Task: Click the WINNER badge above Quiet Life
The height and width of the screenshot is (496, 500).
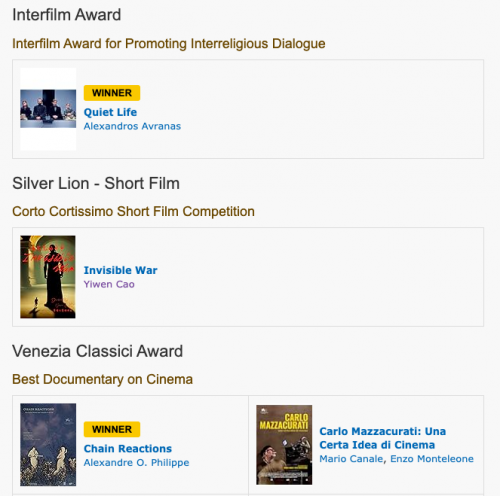Action: [x=112, y=93]
